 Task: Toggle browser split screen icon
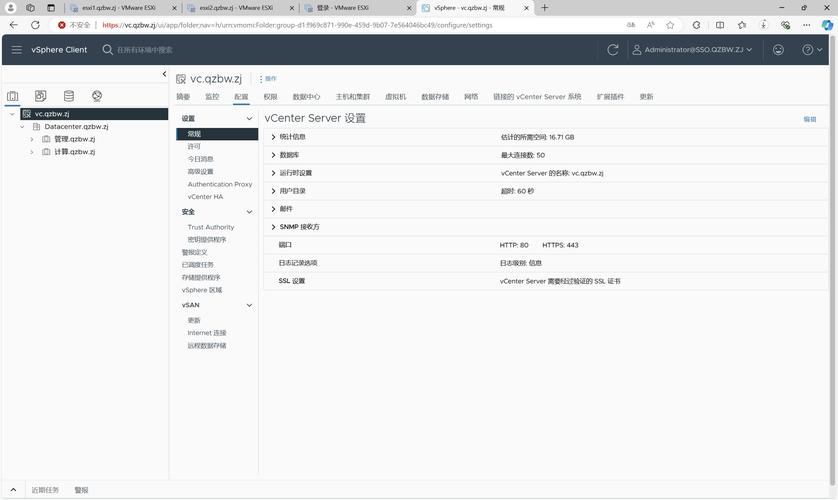point(720,25)
